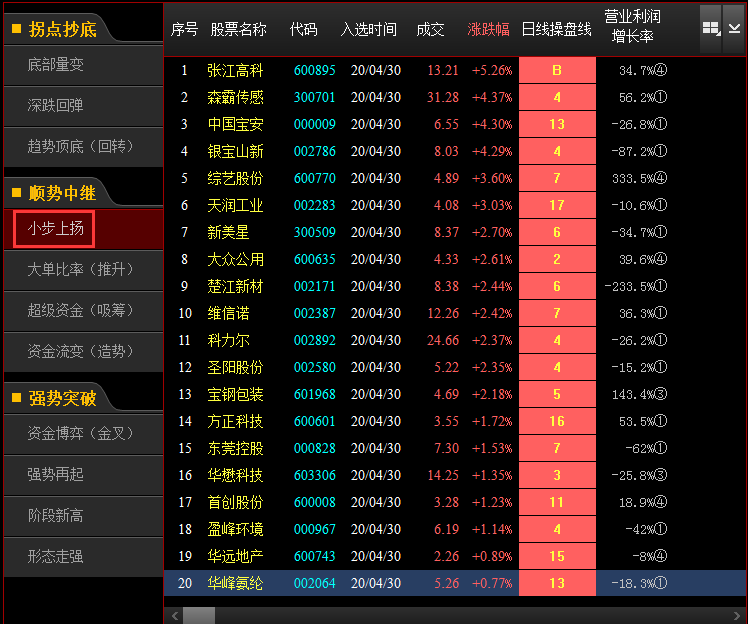The height and width of the screenshot is (624, 748).
Task: Select stock 张江高科
Action: pyautogui.click(x=235, y=71)
